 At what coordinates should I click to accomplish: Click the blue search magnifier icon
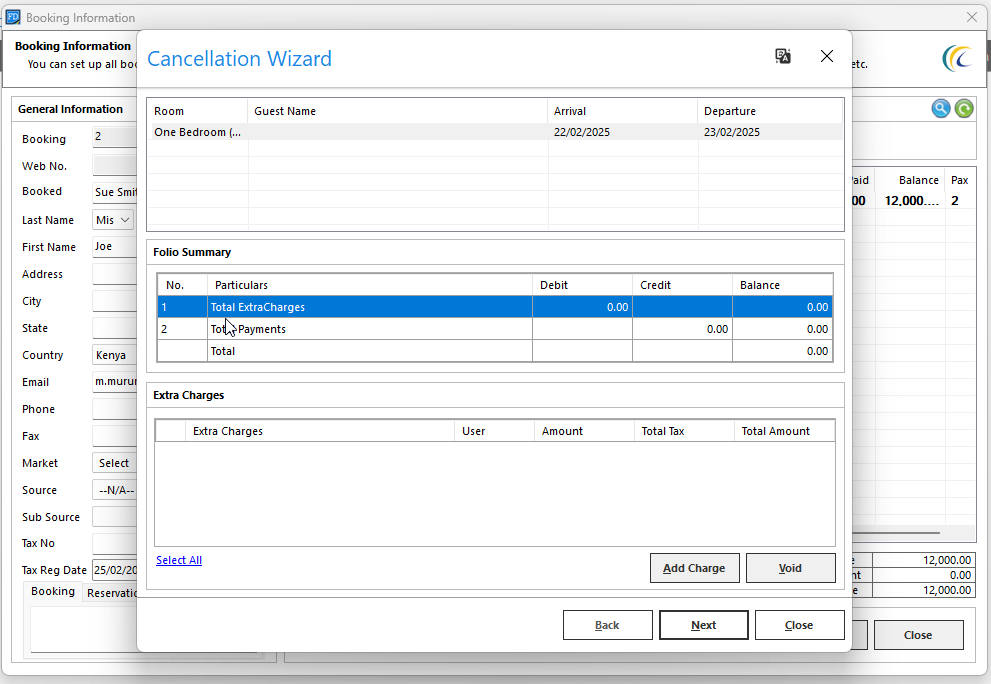coord(941,109)
